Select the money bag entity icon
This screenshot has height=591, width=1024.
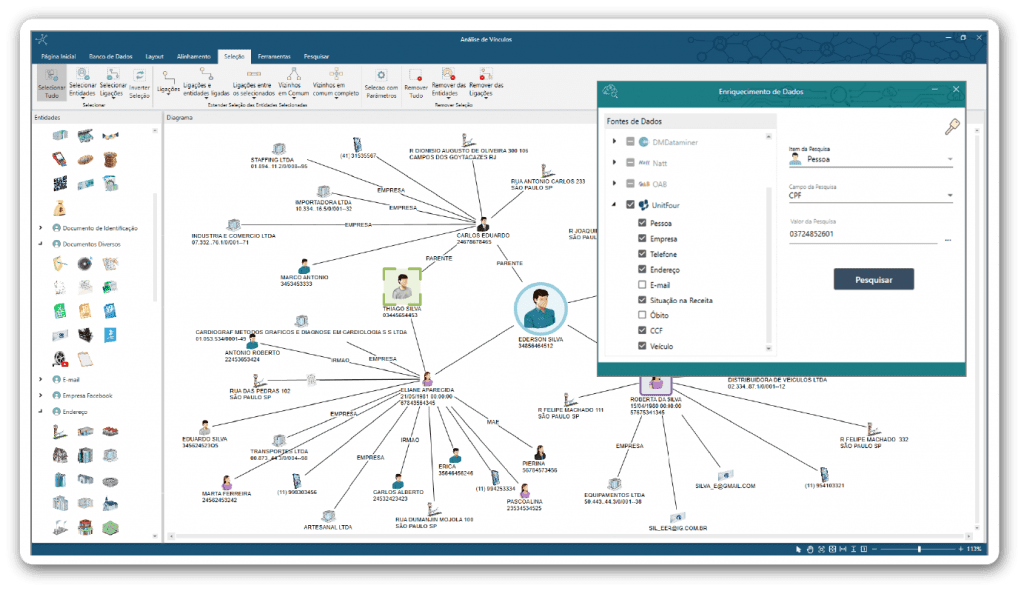click(x=60, y=208)
